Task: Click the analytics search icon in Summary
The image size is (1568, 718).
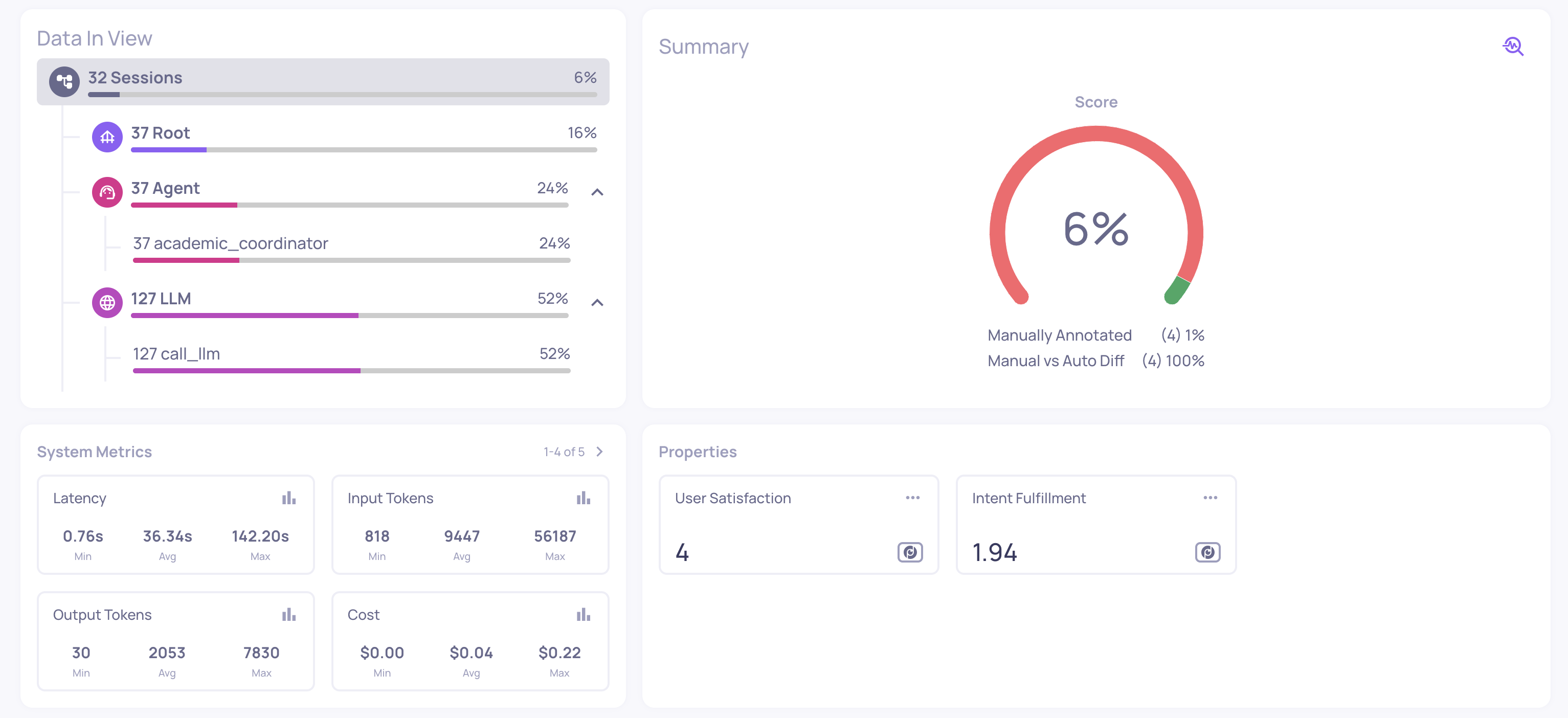Action: (1513, 46)
